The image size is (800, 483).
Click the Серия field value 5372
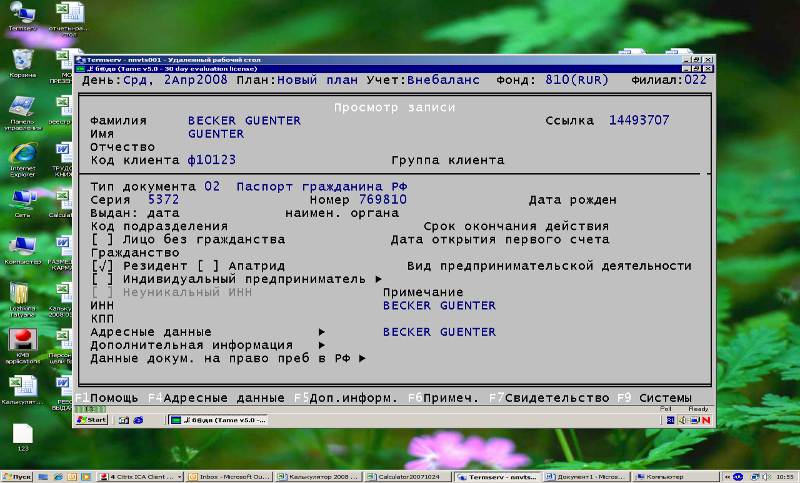[x=163, y=200]
